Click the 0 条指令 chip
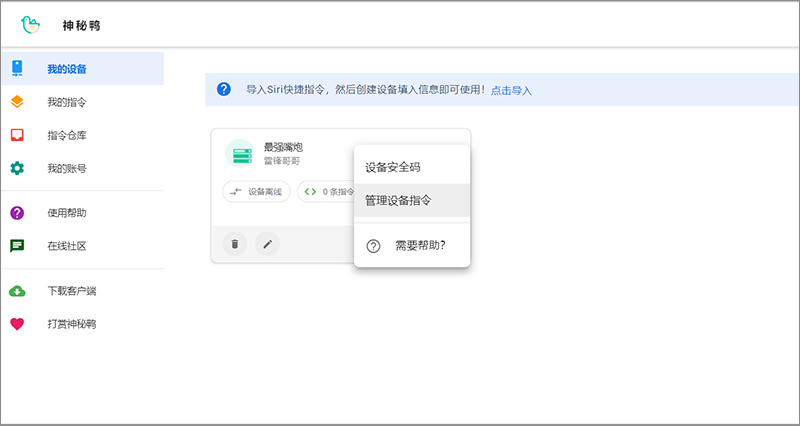This screenshot has width=800, height=426. (x=327, y=192)
